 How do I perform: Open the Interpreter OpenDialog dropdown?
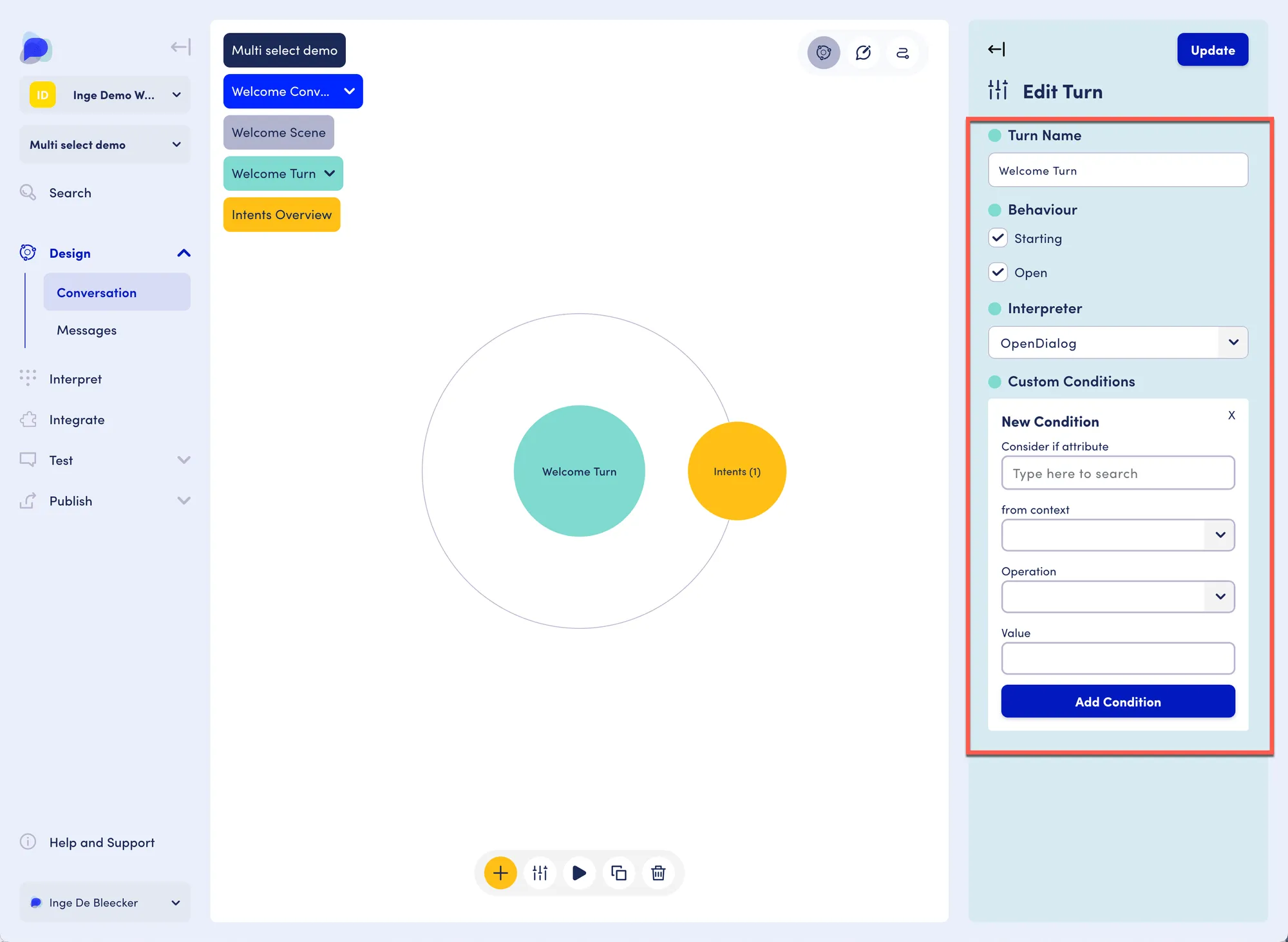1118,343
